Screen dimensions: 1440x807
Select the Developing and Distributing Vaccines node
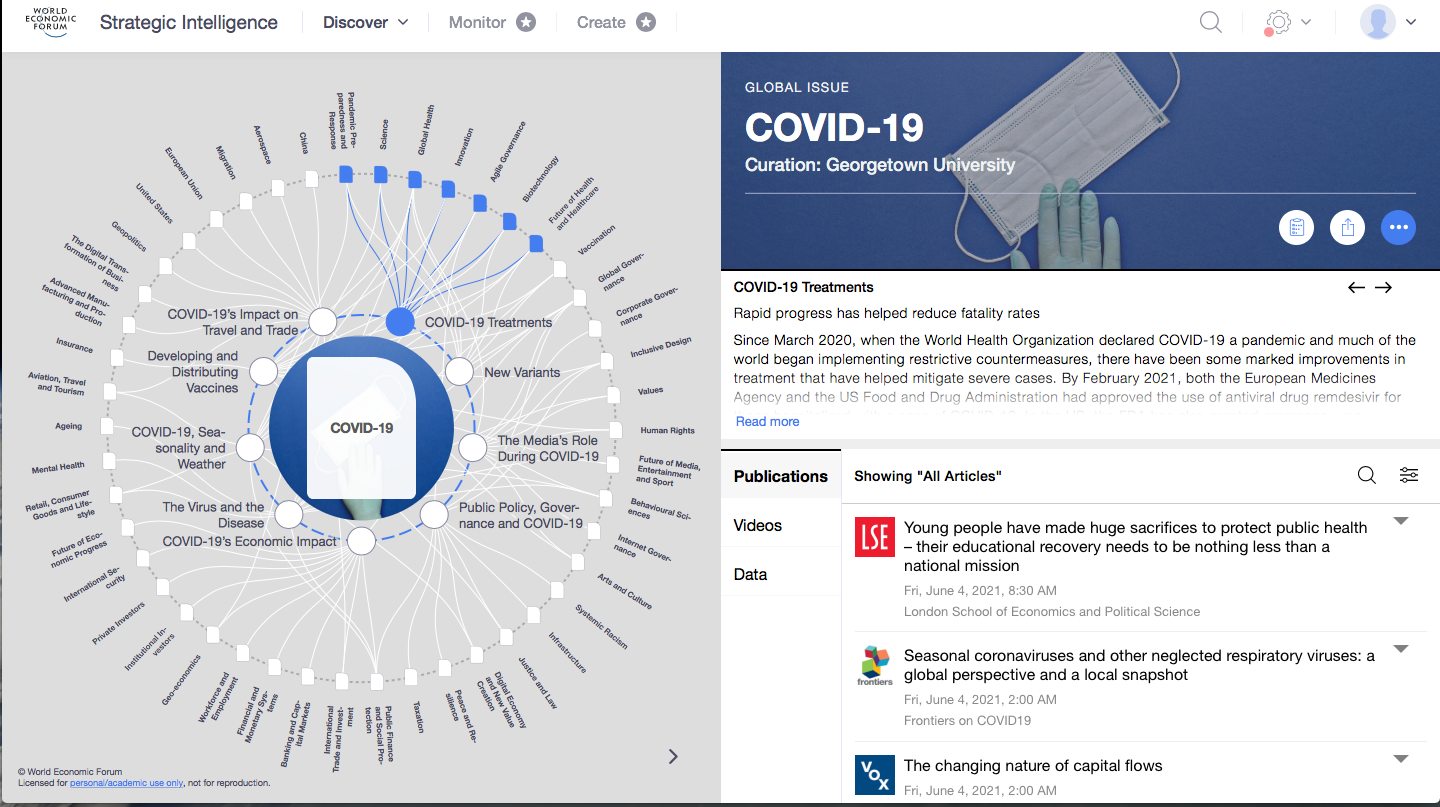click(x=263, y=372)
